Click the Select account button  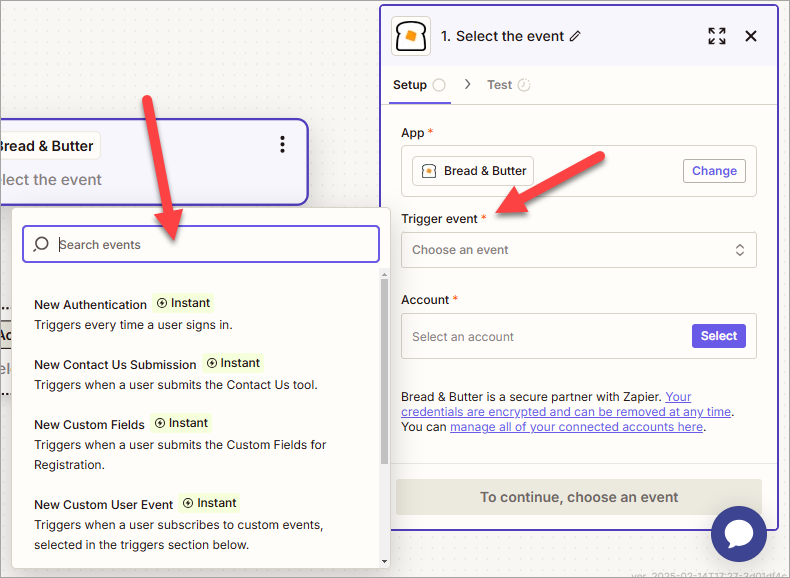click(718, 336)
